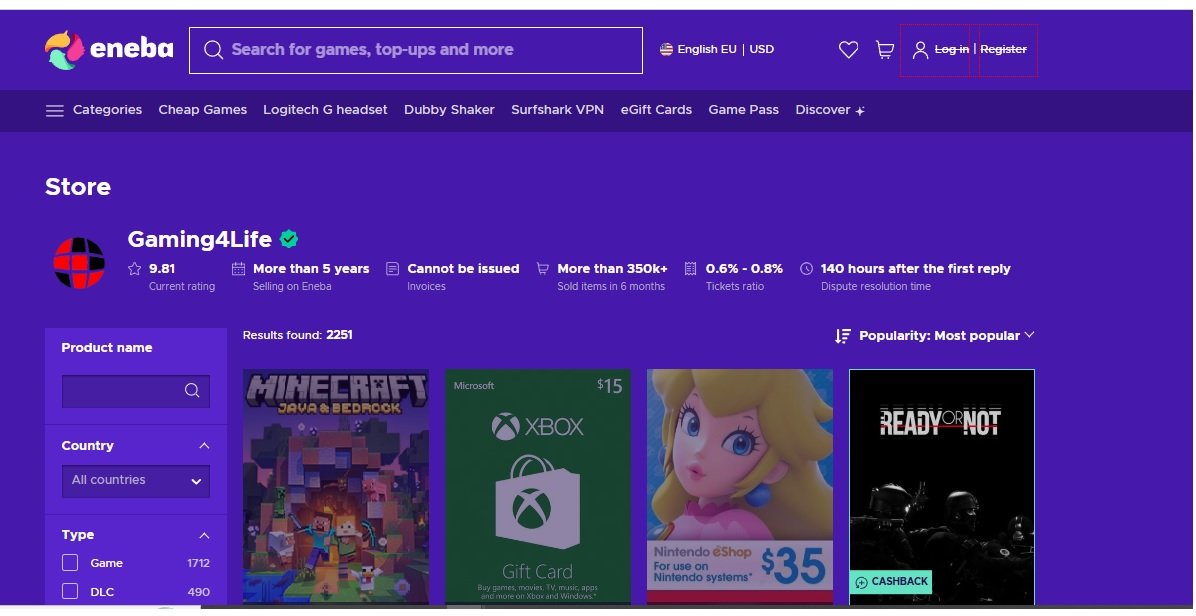This screenshot has height=616, width=1196.
Task: Click the sort order icon beside Popularity
Action: pyautogui.click(x=843, y=336)
